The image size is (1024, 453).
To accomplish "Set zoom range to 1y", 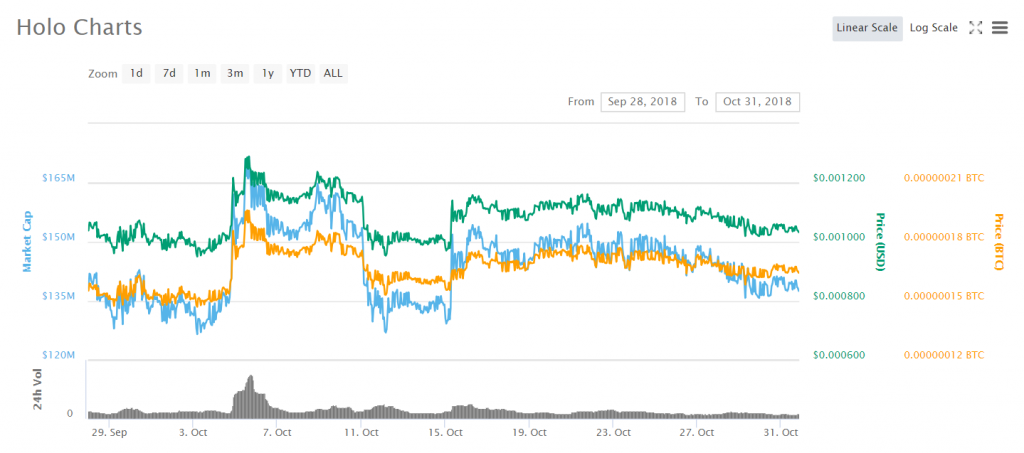I will (x=268, y=73).
